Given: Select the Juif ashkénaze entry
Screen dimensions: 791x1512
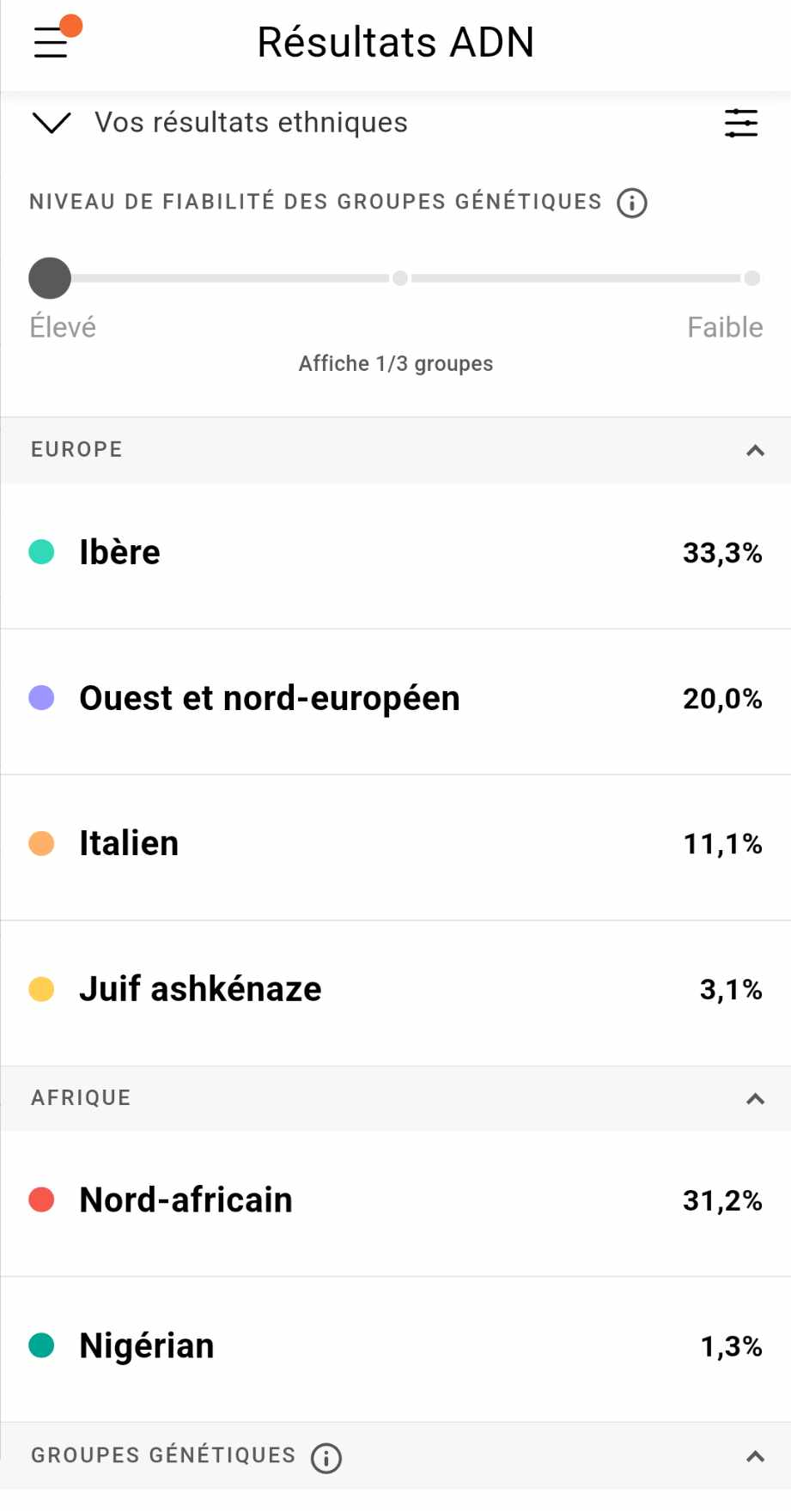Looking at the screenshot, I should [395, 990].
